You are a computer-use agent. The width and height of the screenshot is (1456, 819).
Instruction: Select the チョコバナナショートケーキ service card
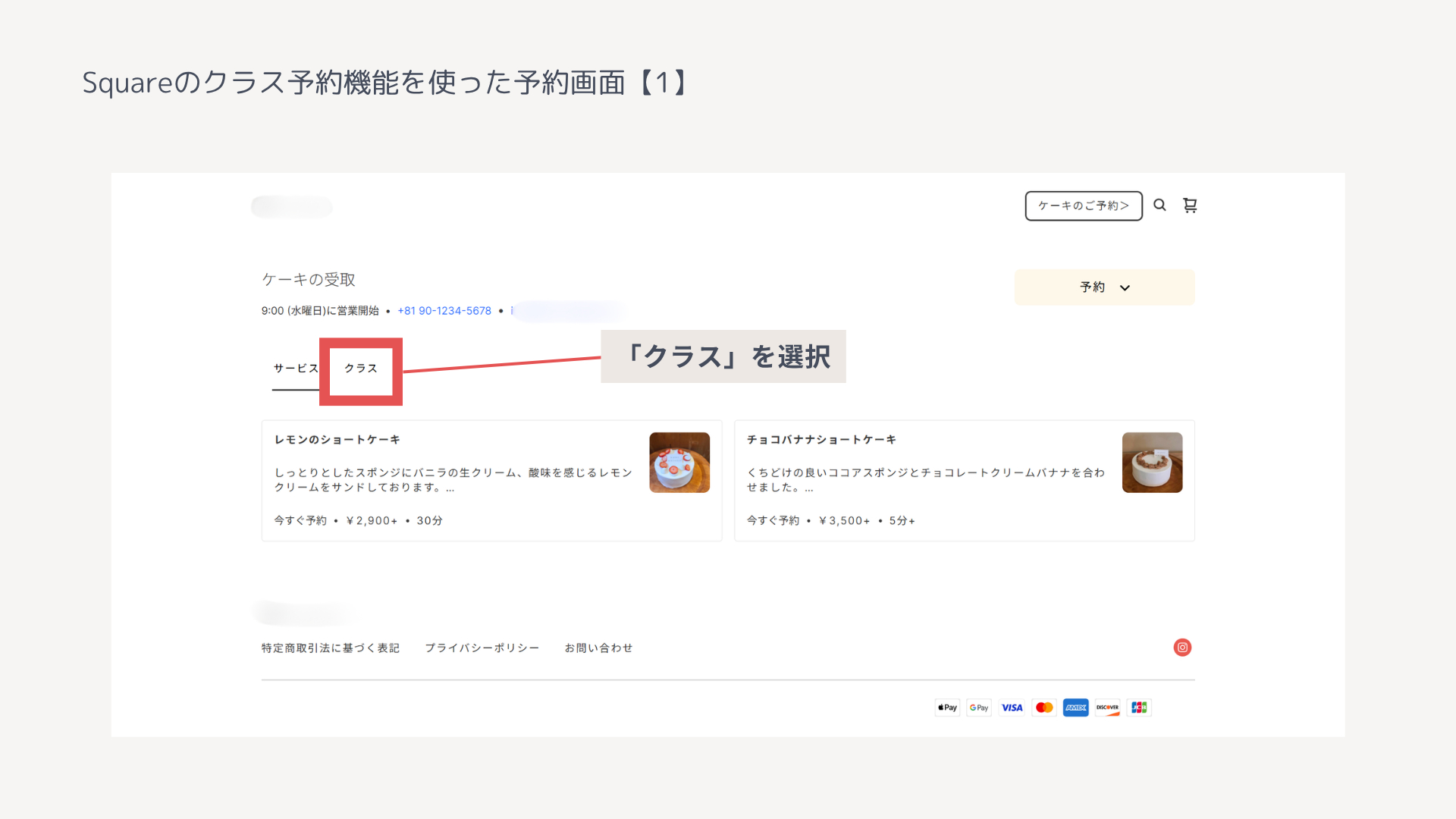tap(965, 481)
